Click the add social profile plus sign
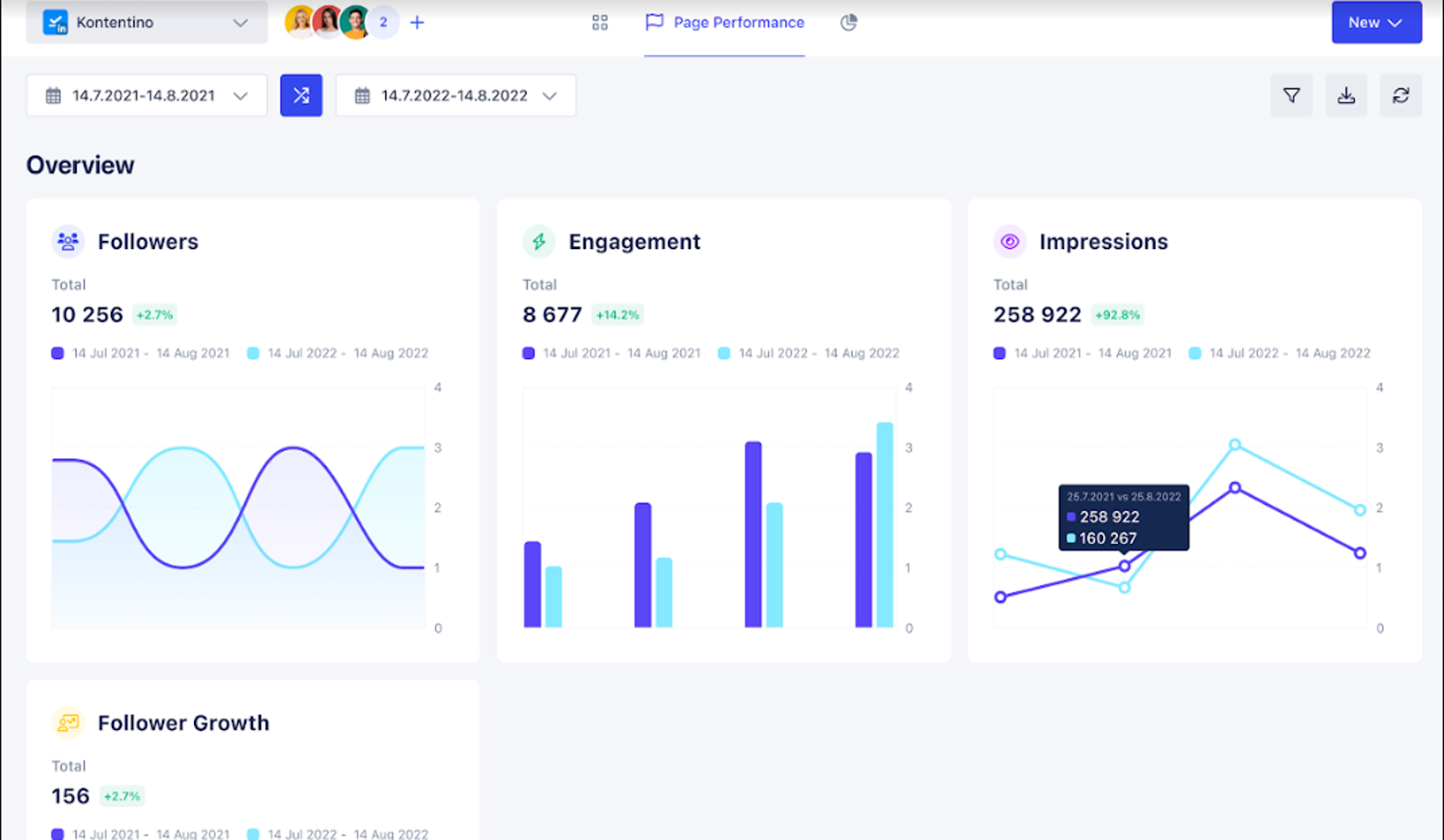The width and height of the screenshot is (1444, 840). point(417,23)
